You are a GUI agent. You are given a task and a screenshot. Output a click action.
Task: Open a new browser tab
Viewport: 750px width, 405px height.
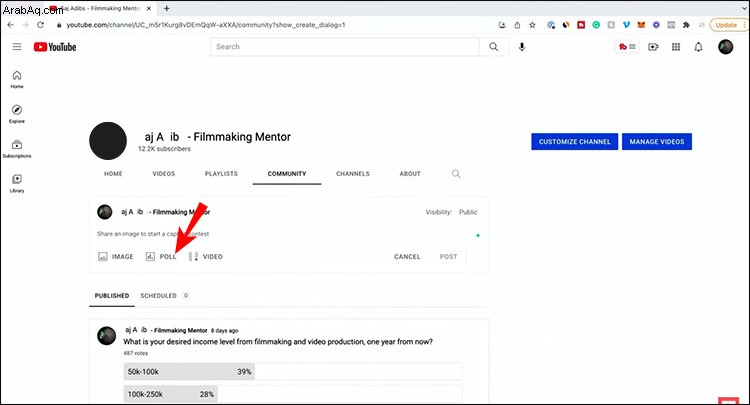pos(166,8)
